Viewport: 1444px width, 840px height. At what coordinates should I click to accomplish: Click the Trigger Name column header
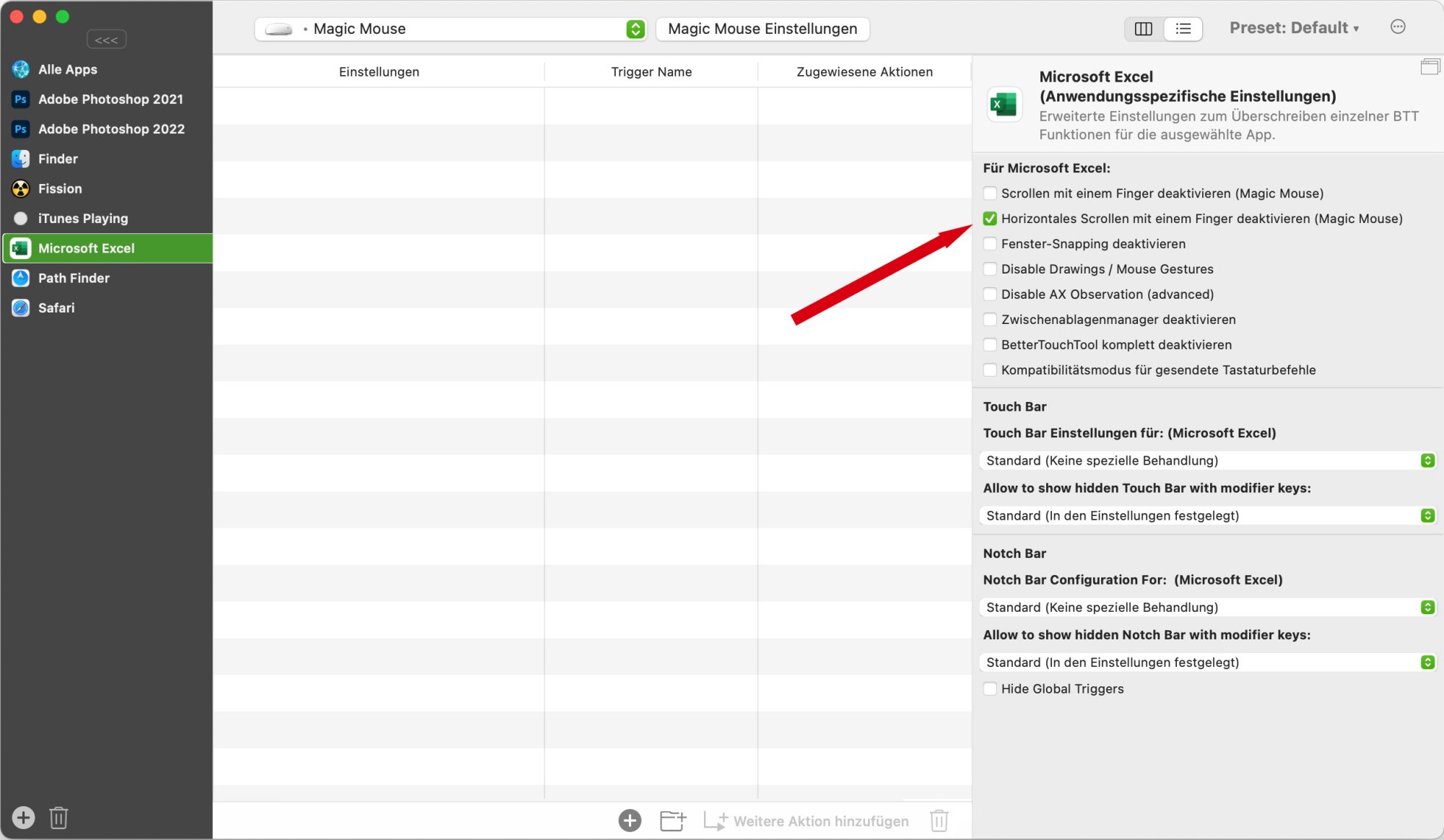[x=651, y=72]
